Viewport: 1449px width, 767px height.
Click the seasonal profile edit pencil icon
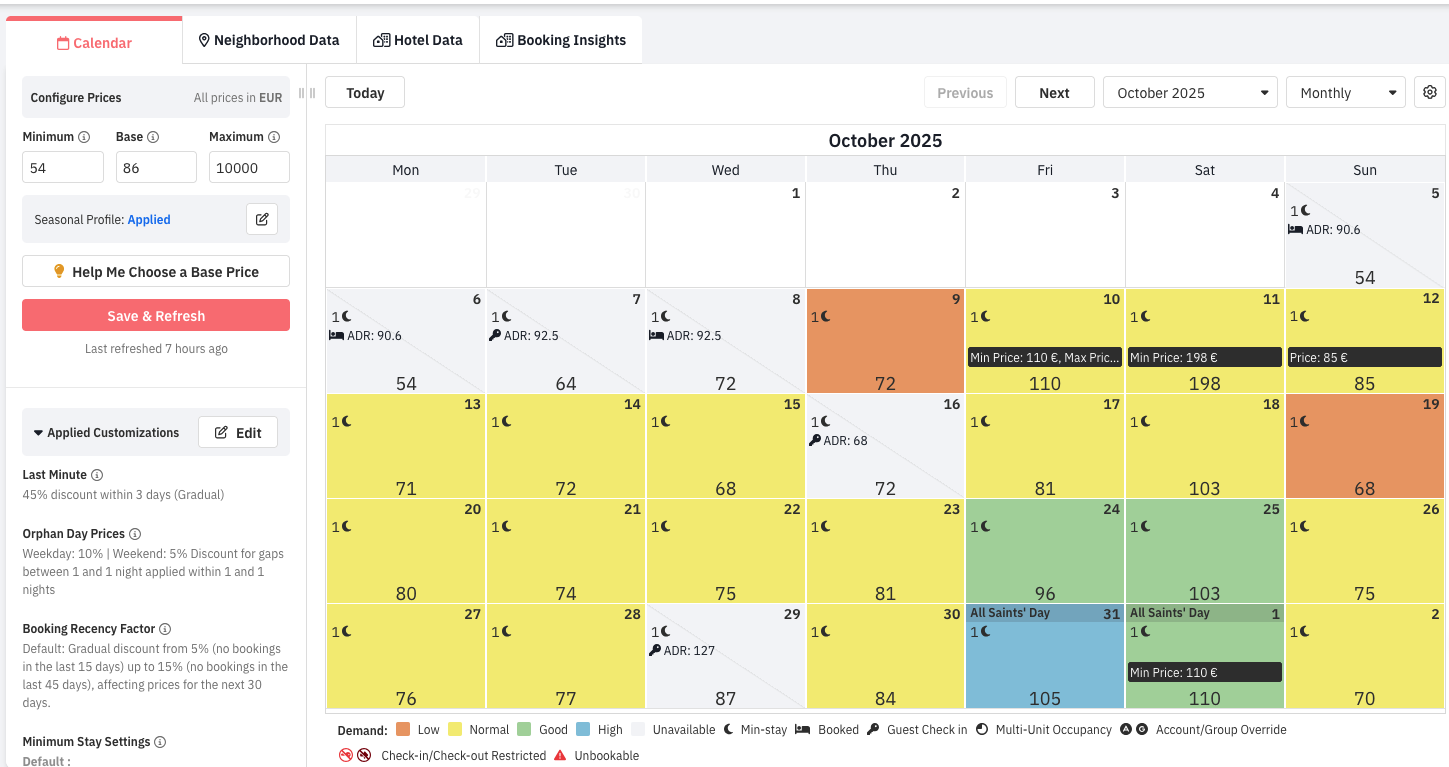point(262,219)
